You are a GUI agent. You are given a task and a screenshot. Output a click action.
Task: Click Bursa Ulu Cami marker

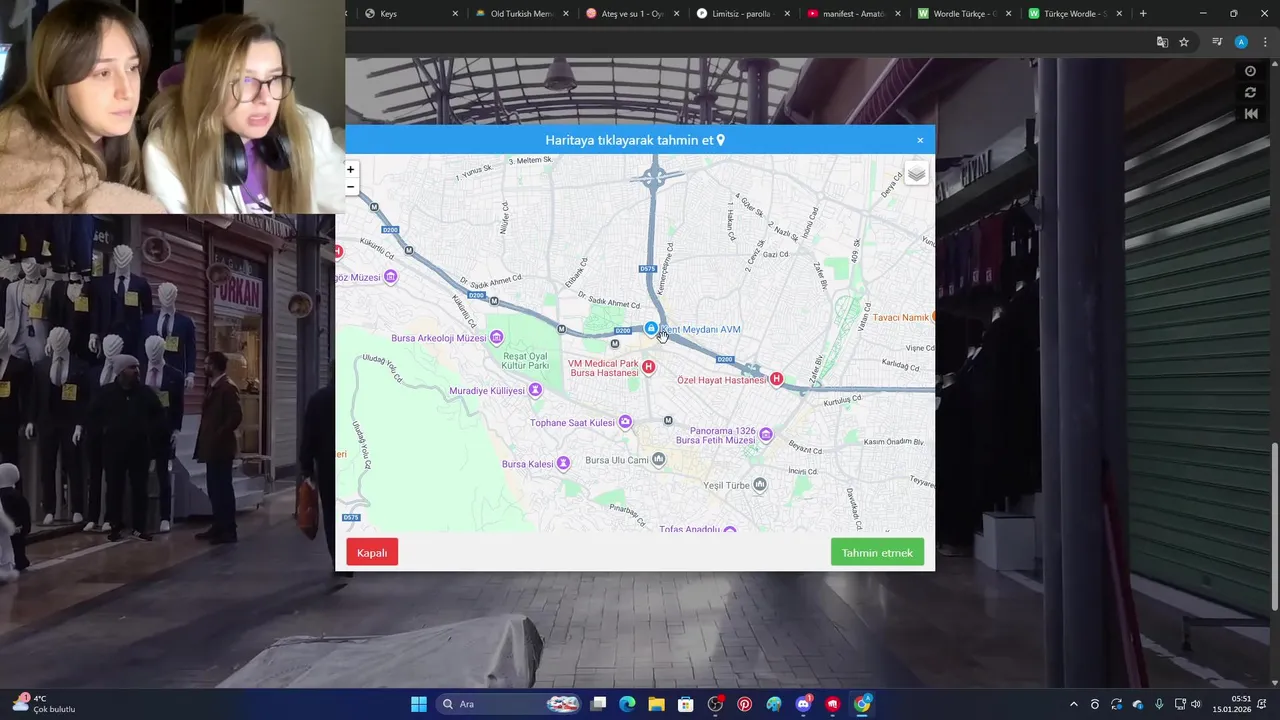point(658,460)
